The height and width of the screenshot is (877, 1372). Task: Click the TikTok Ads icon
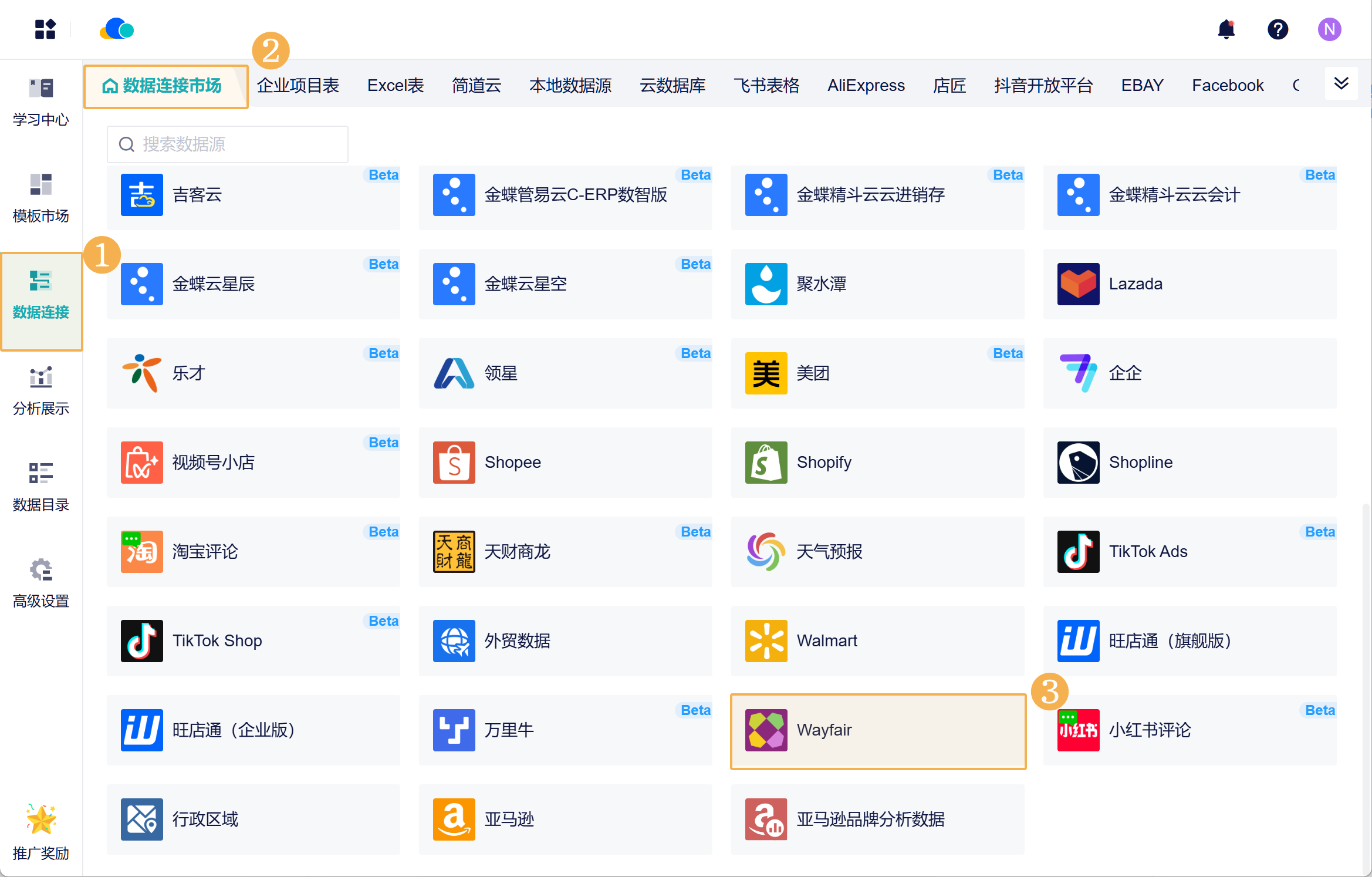[1078, 552]
